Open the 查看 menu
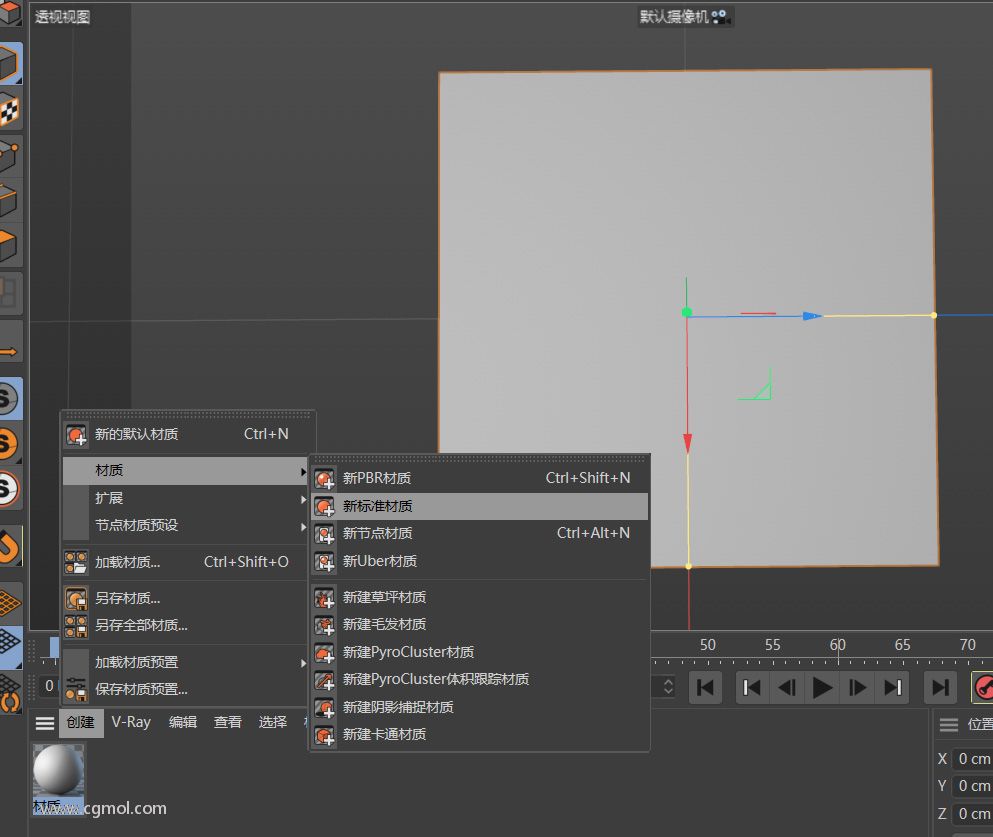The image size is (993, 837). [x=228, y=722]
